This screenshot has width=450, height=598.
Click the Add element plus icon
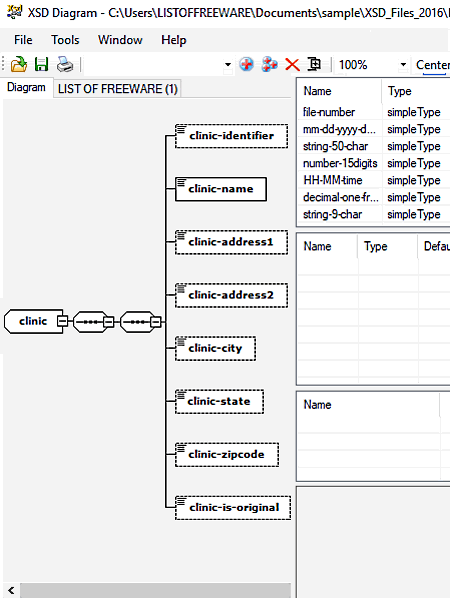246,64
